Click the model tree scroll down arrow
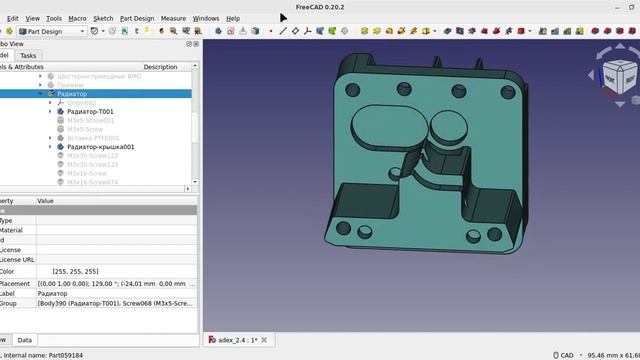 tap(195, 182)
